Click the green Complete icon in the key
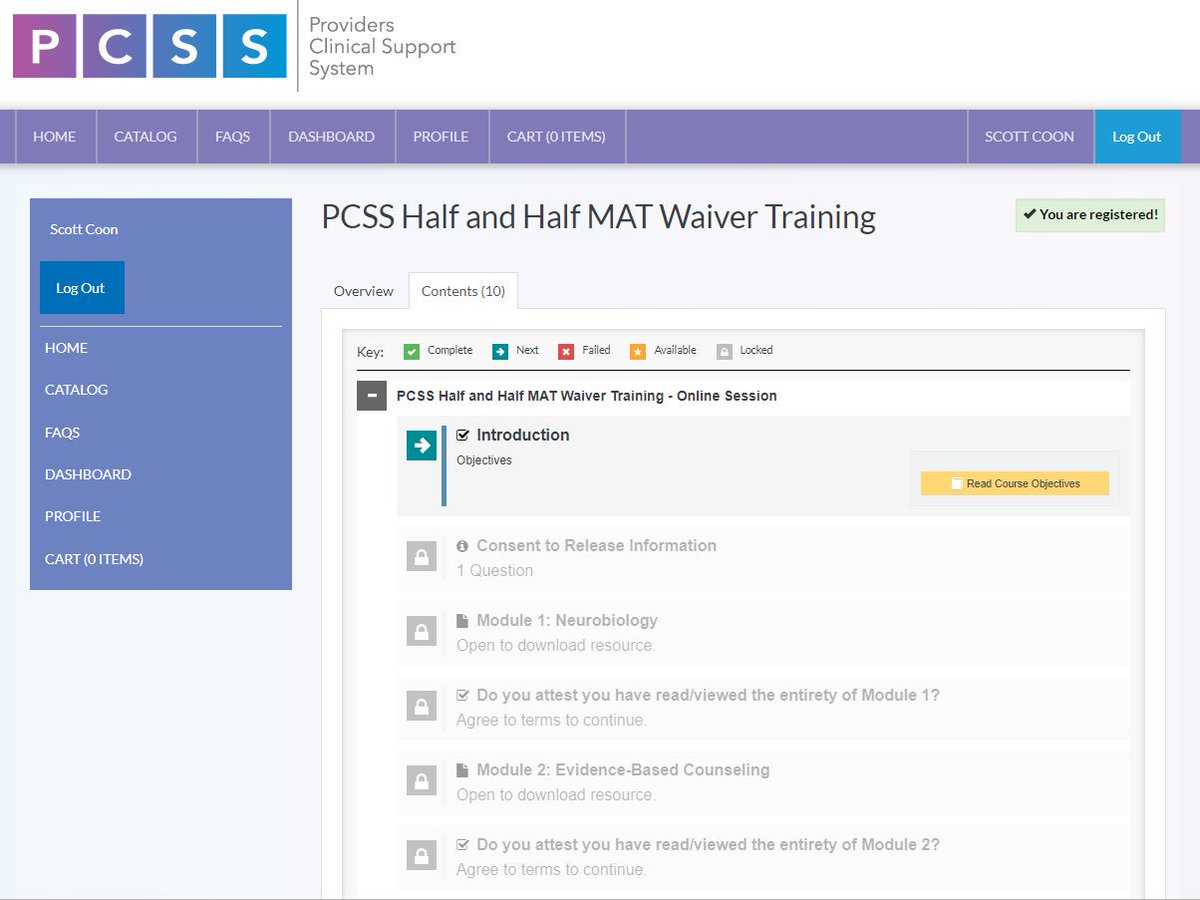Image resolution: width=1200 pixels, height=900 pixels. [x=411, y=351]
